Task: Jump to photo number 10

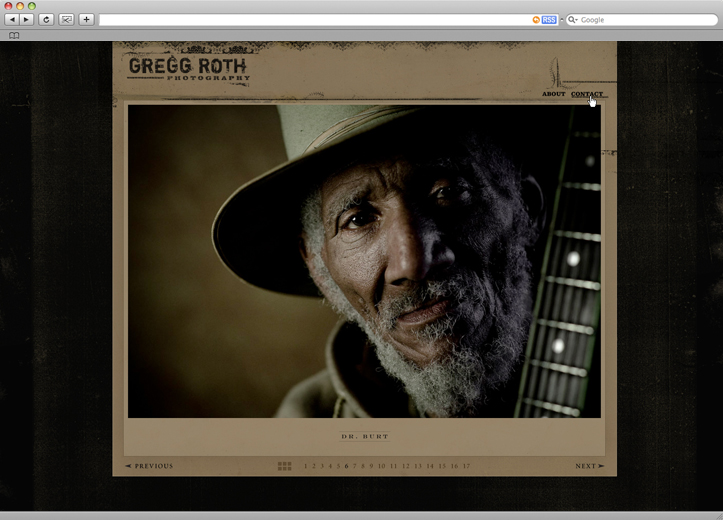Action: (381, 466)
